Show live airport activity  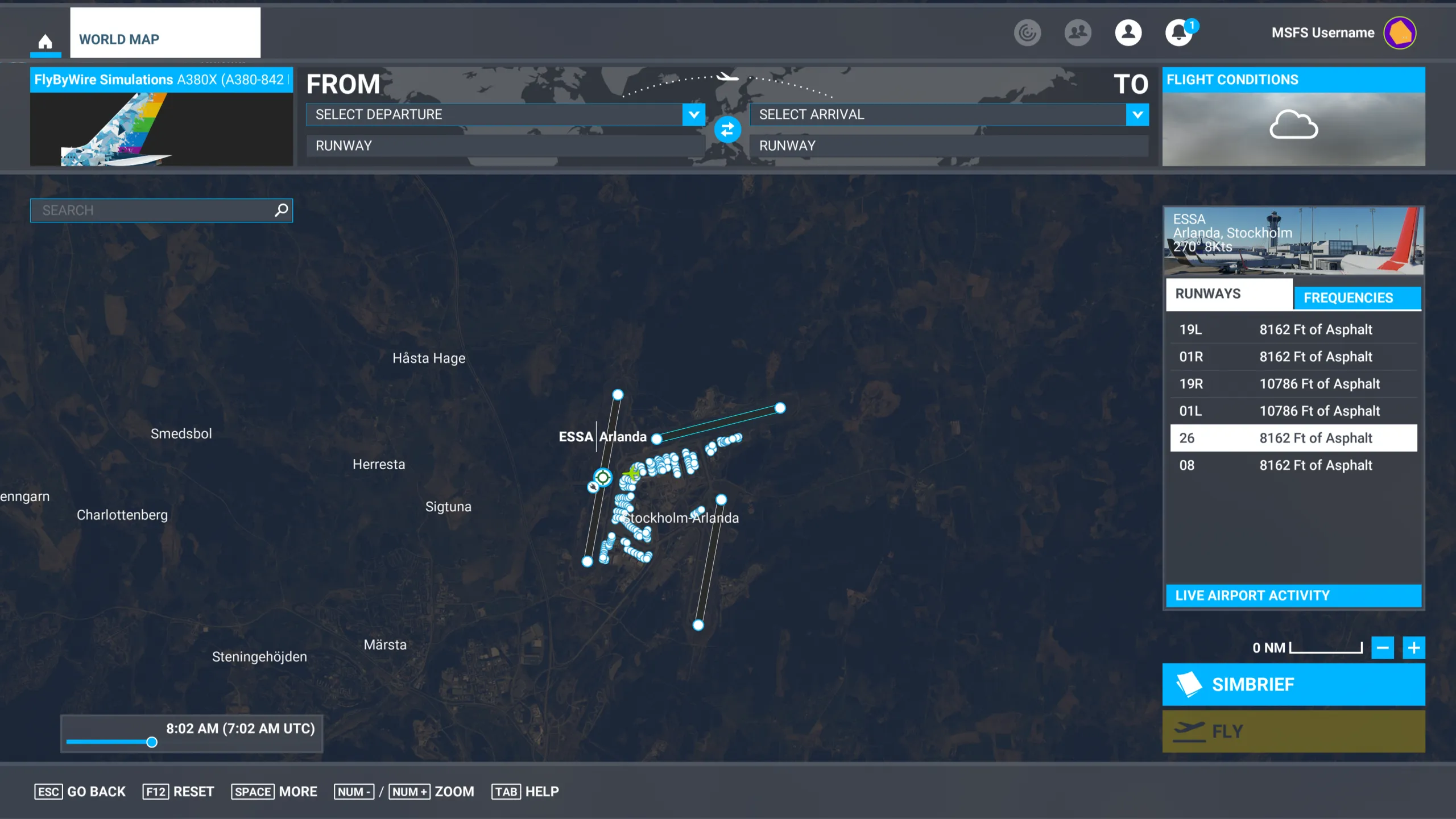coord(1293,595)
